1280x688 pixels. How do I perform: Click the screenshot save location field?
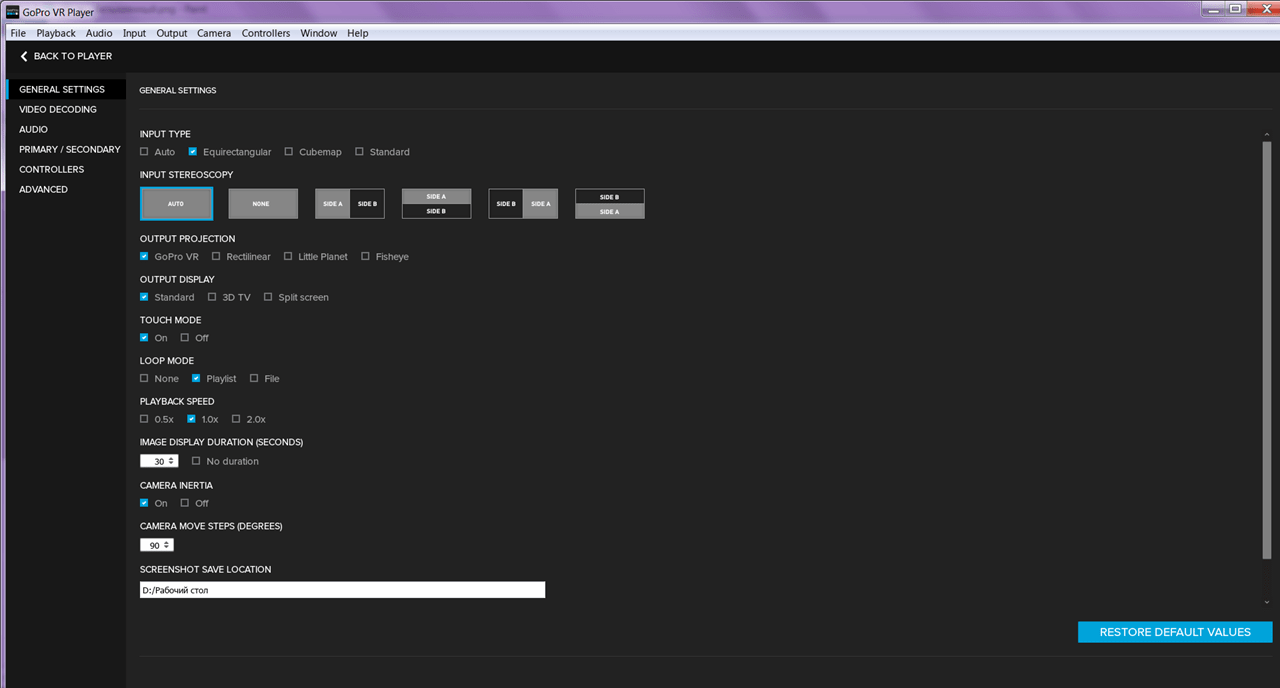coord(342,590)
